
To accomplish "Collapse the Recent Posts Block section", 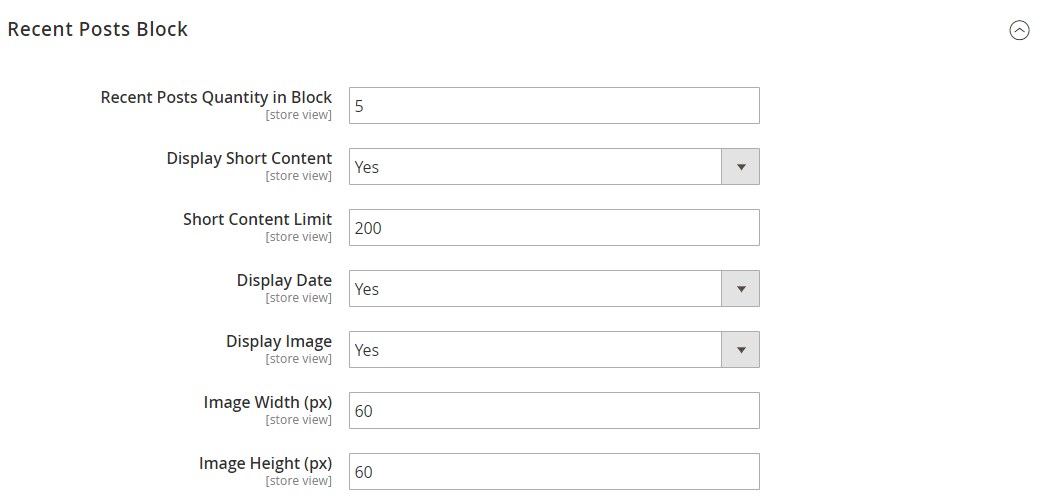I will [x=1019, y=31].
